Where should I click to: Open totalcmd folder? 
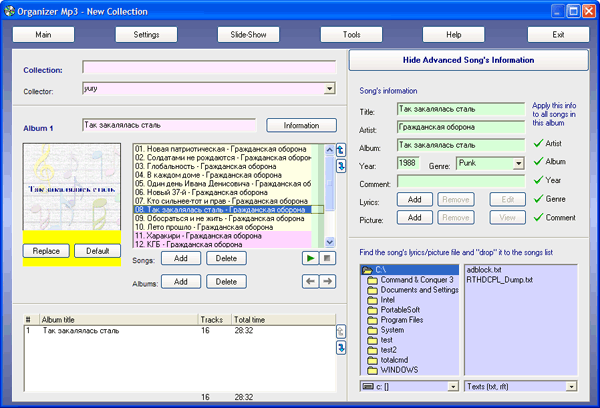[388, 360]
